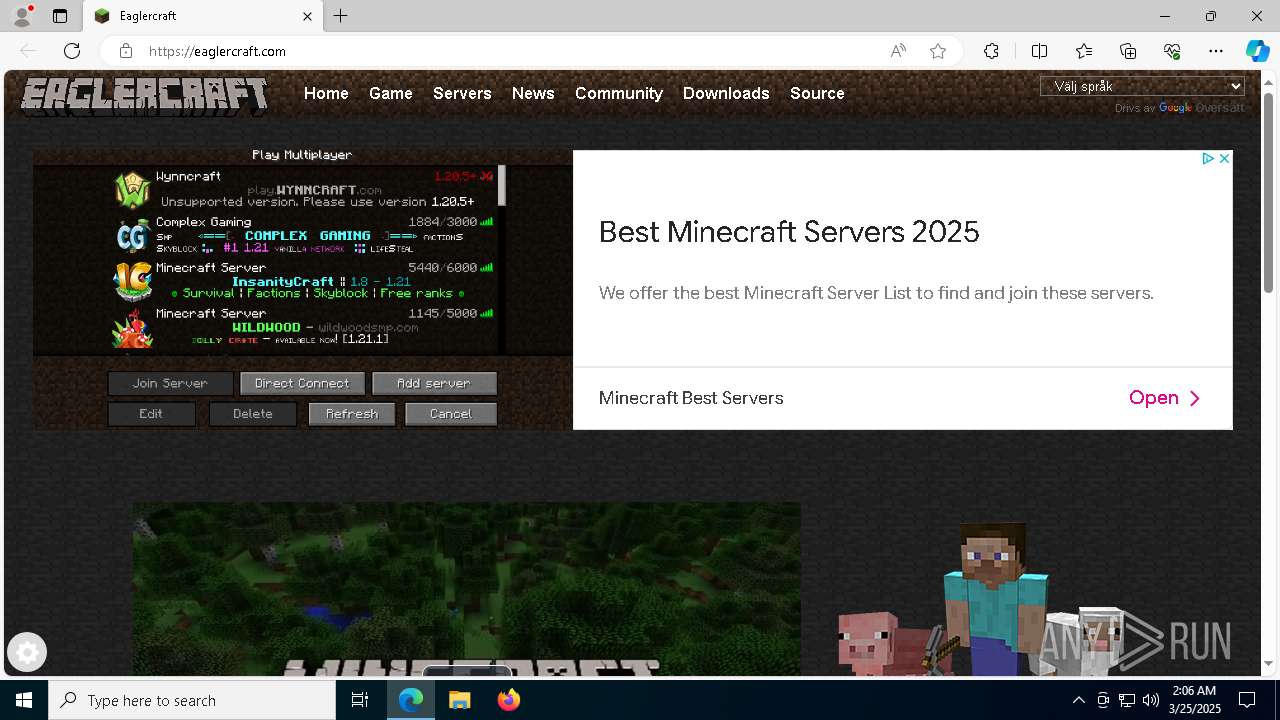Go to Home menu item

click(326, 93)
